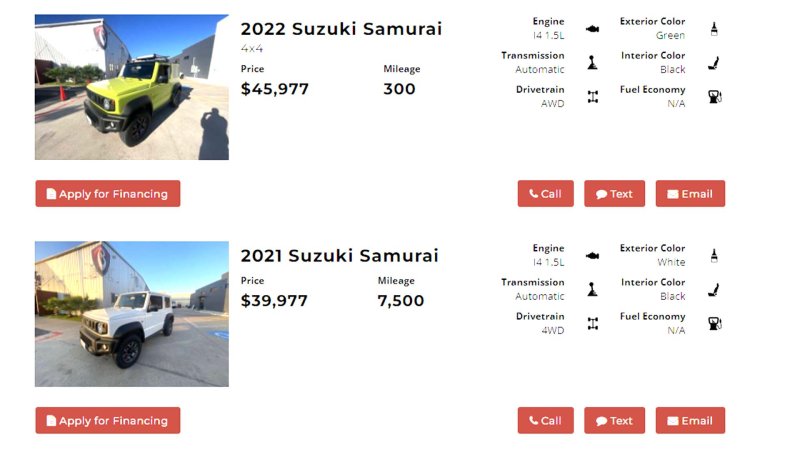Send a Text about the 2022 Samurai
The width and height of the screenshot is (800, 450).
(x=614, y=194)
